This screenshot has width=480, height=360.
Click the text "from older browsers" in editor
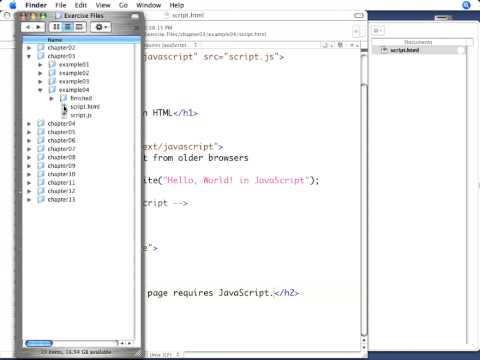(x=200, y=158)
